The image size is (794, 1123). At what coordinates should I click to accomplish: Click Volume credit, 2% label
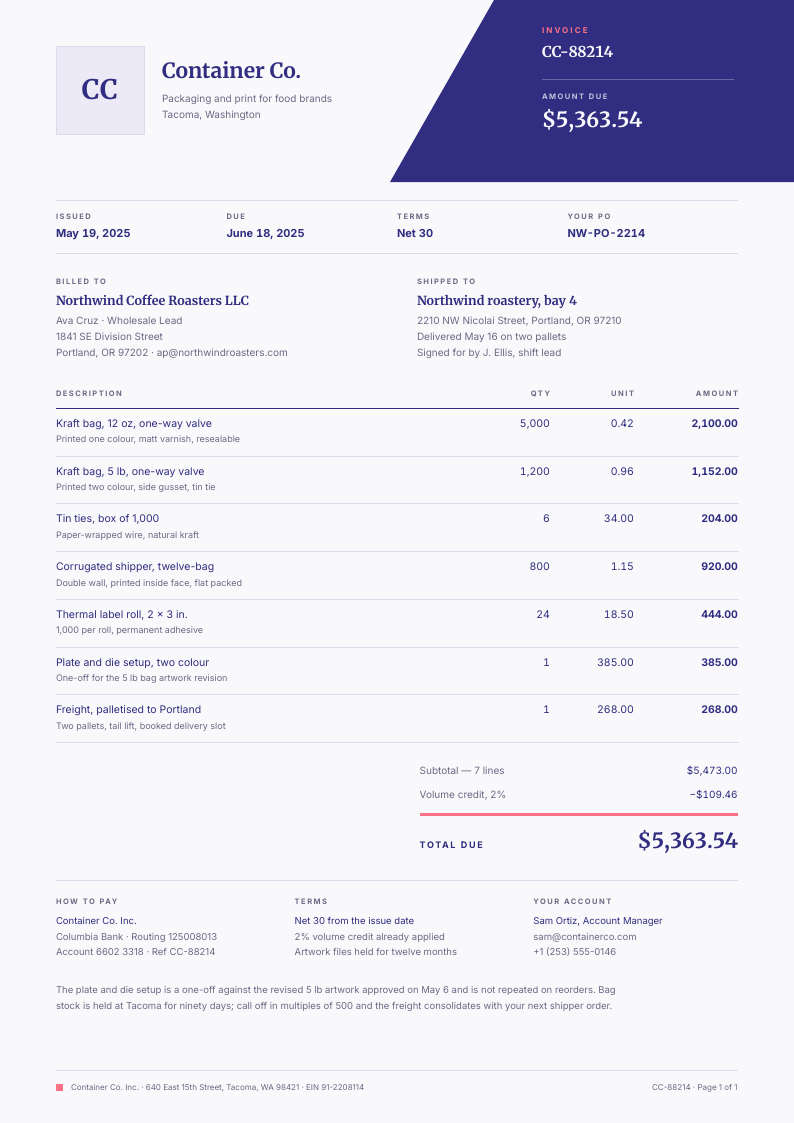[x=463, y=794]
